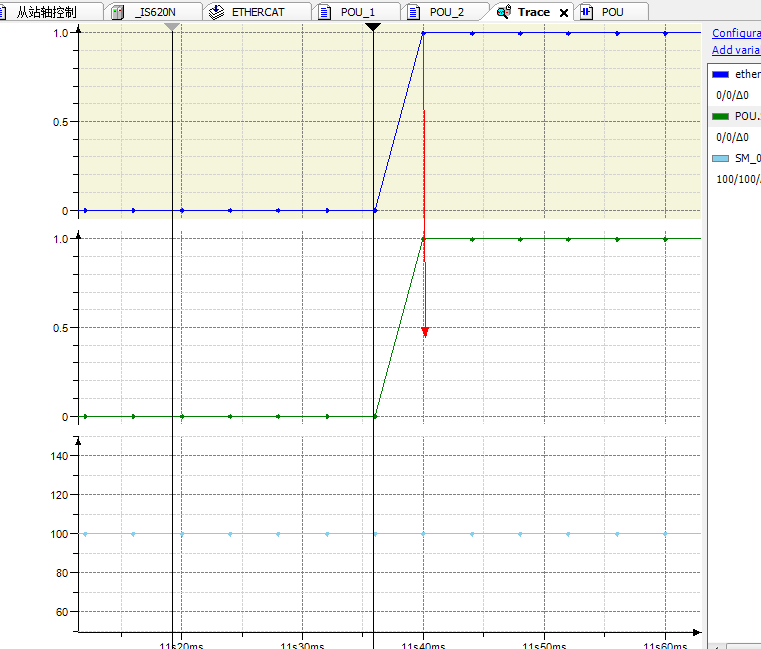The height and width of the screenshot is (649, 761).
Task: Switch to the POU_2 tab
Action: 447,12
